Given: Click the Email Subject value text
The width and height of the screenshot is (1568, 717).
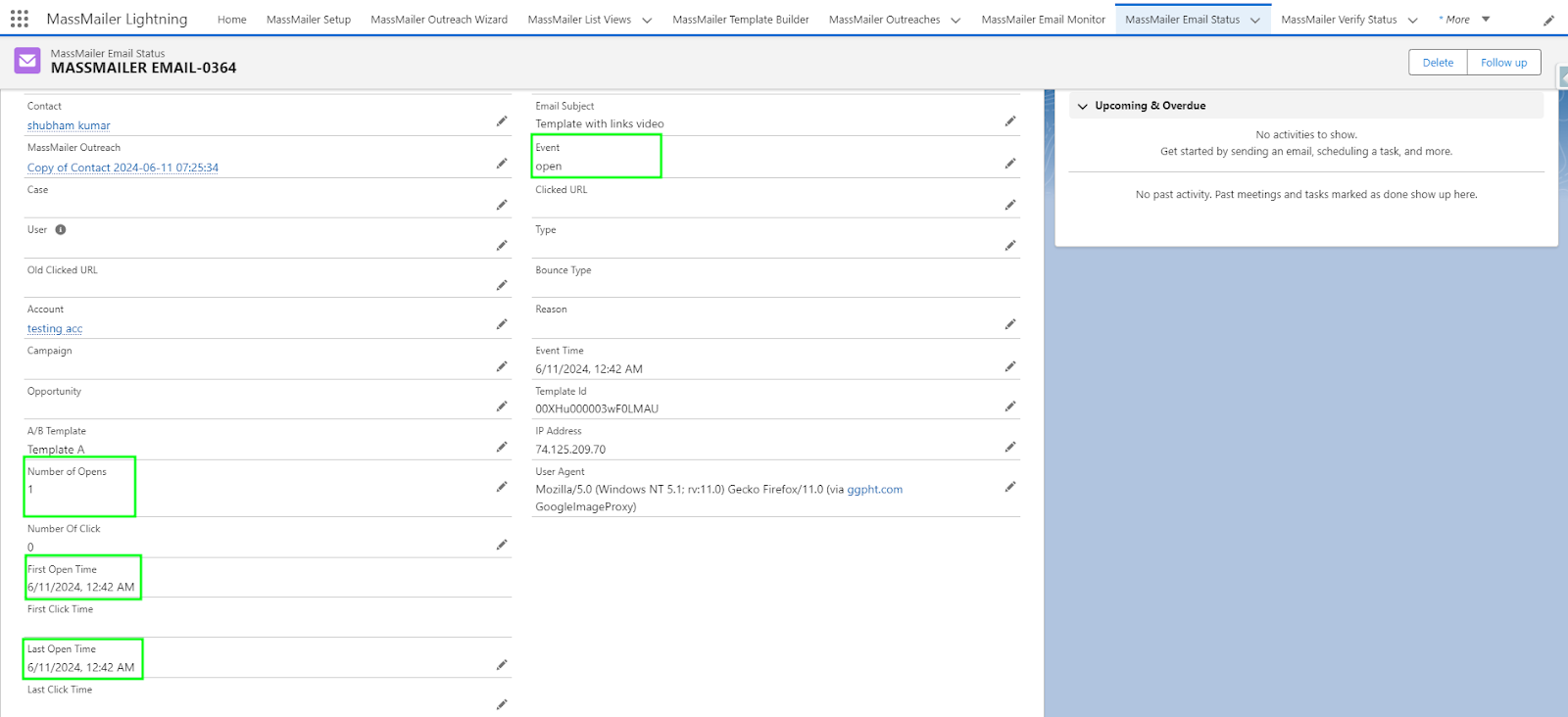Looking at the screenshot, I should (x=600, y=123).
